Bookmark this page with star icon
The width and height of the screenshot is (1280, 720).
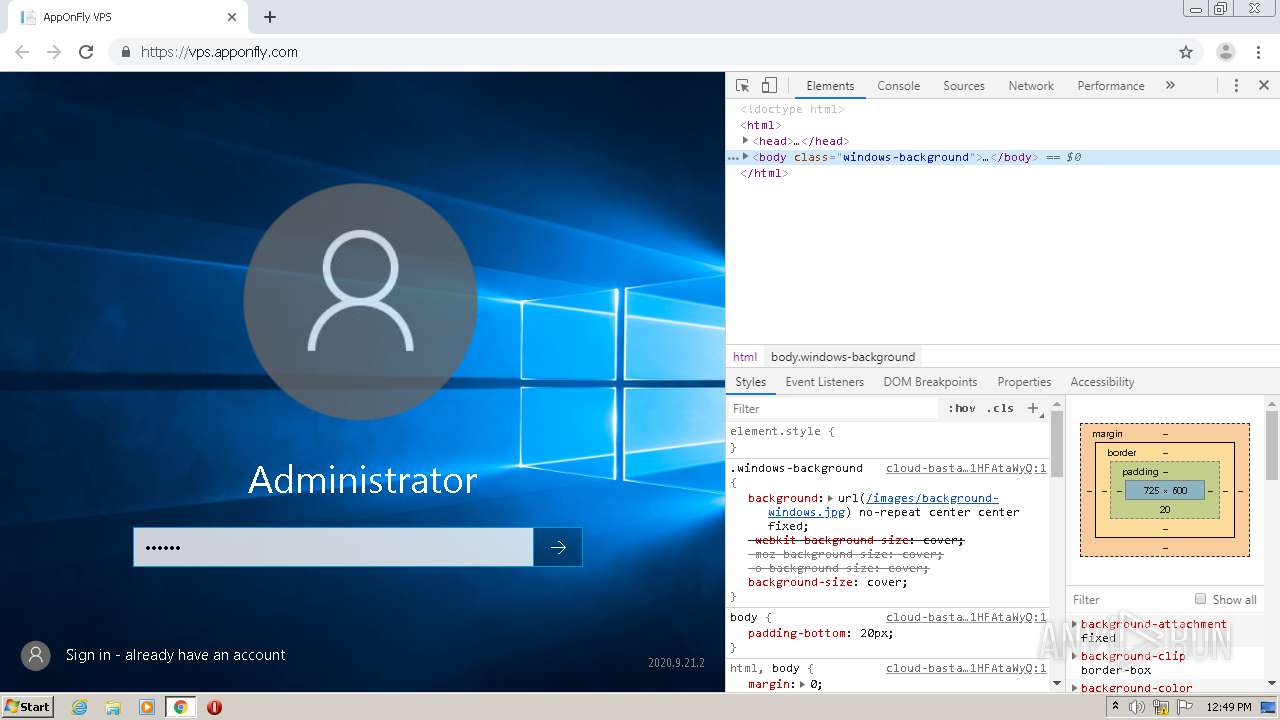click(x=1186, y=52)
